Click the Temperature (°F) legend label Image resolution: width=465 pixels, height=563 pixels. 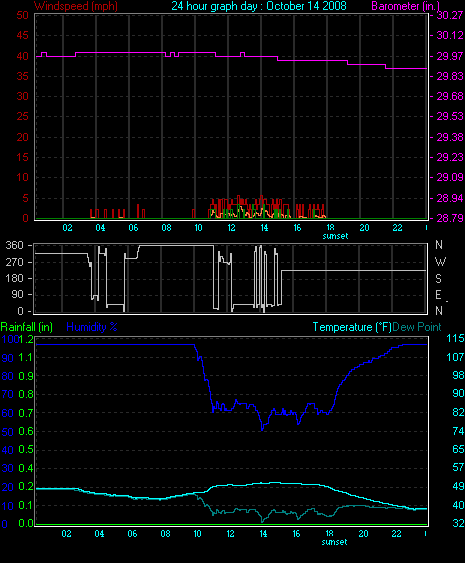point(352,327)
